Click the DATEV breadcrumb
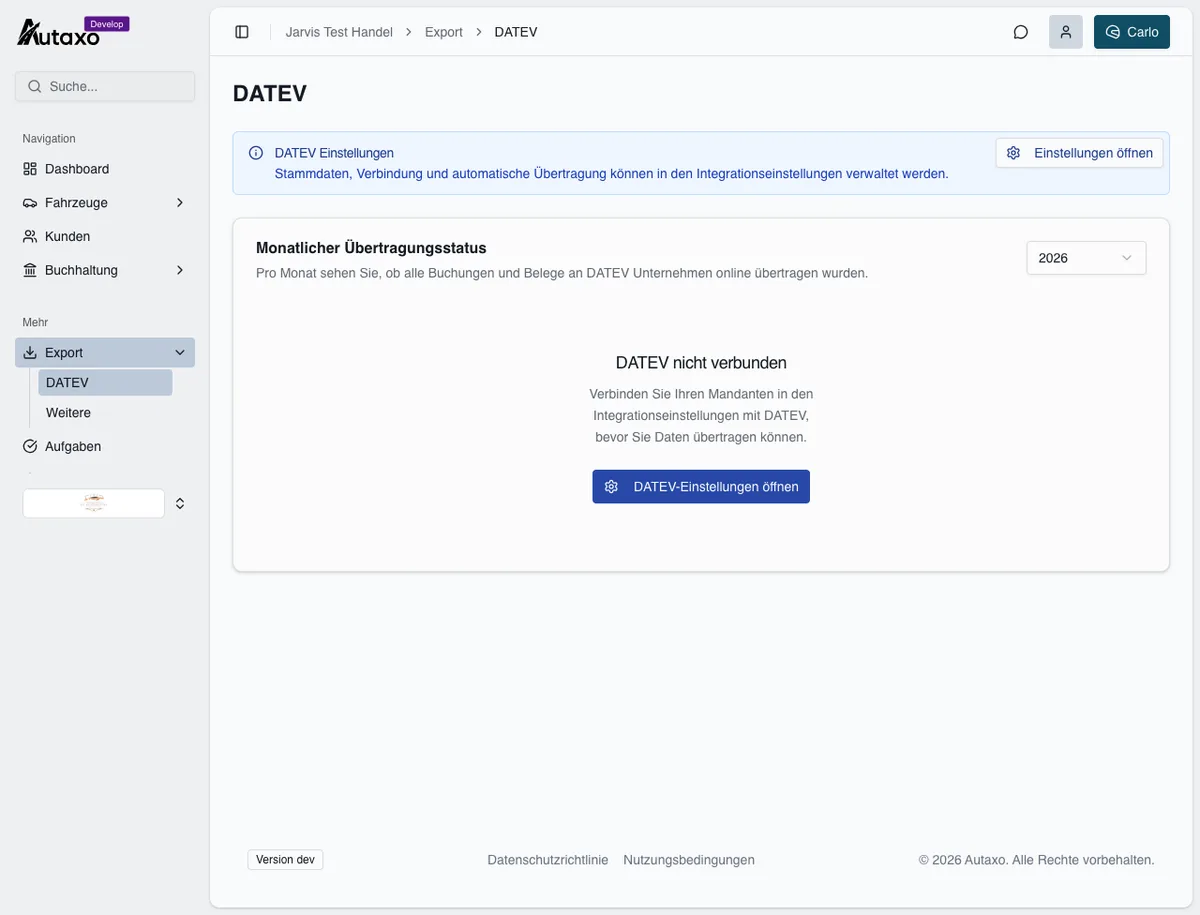This screenshot has height=915, width=1200. click(x=516, y=32)
